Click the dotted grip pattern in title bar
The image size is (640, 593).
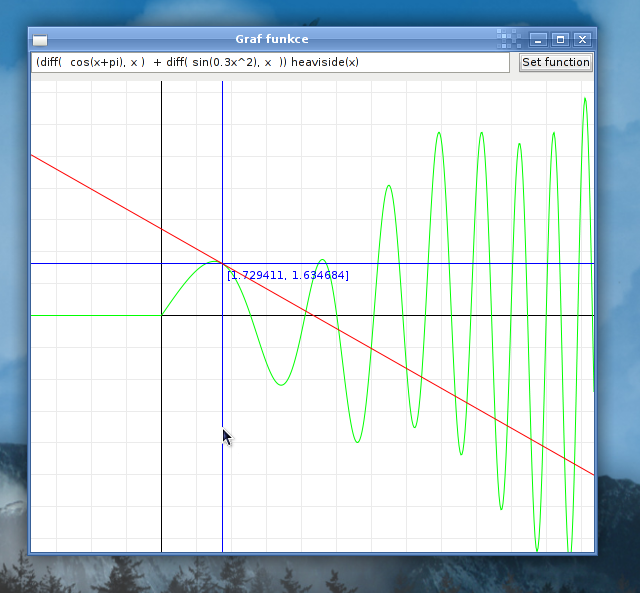tap(509, 39)
